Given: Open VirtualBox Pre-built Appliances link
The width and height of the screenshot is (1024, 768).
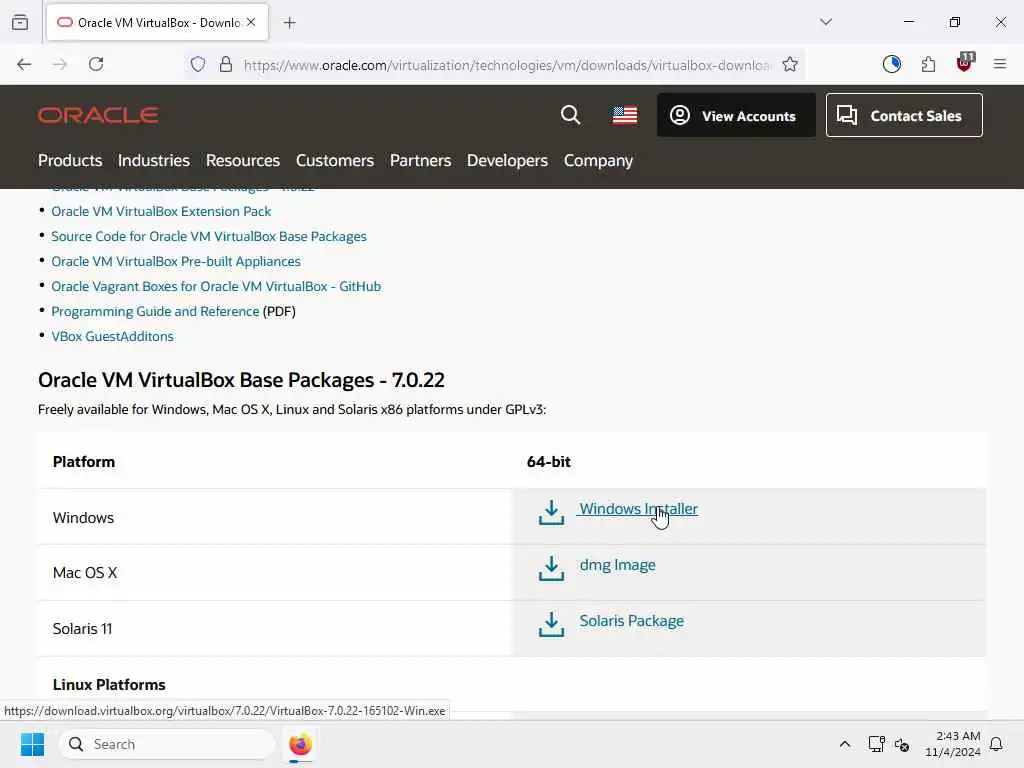Looking at the screenshot, I should (x=176, y=261).
